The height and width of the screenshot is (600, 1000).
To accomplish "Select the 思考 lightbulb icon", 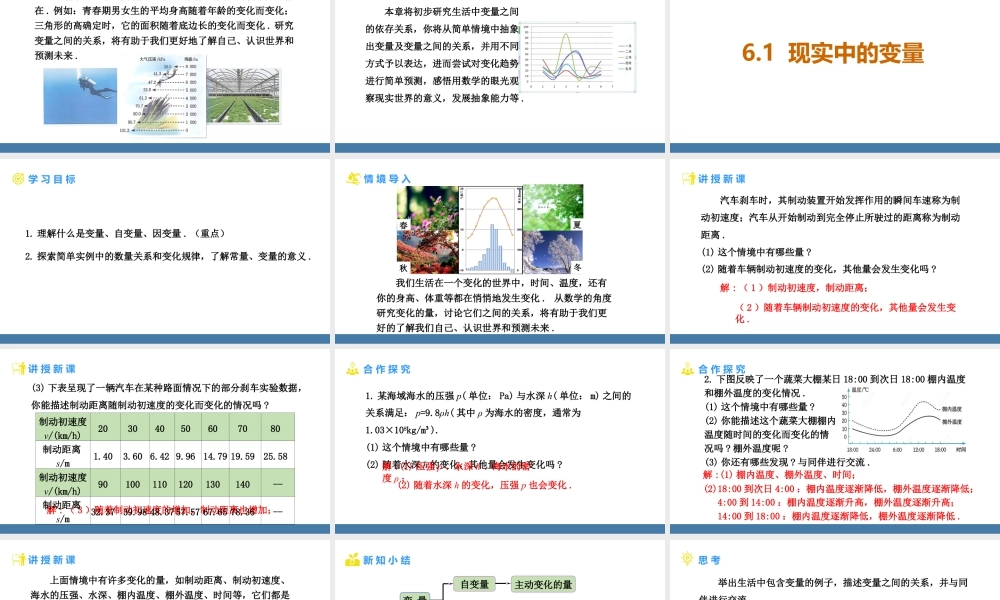I will pos(685,560).
